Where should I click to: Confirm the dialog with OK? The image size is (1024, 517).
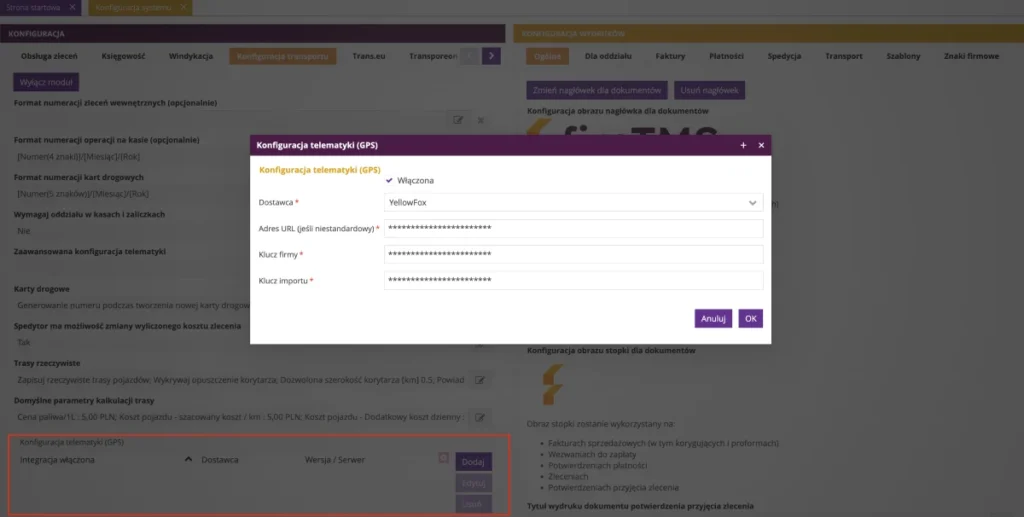coord(750,319)
